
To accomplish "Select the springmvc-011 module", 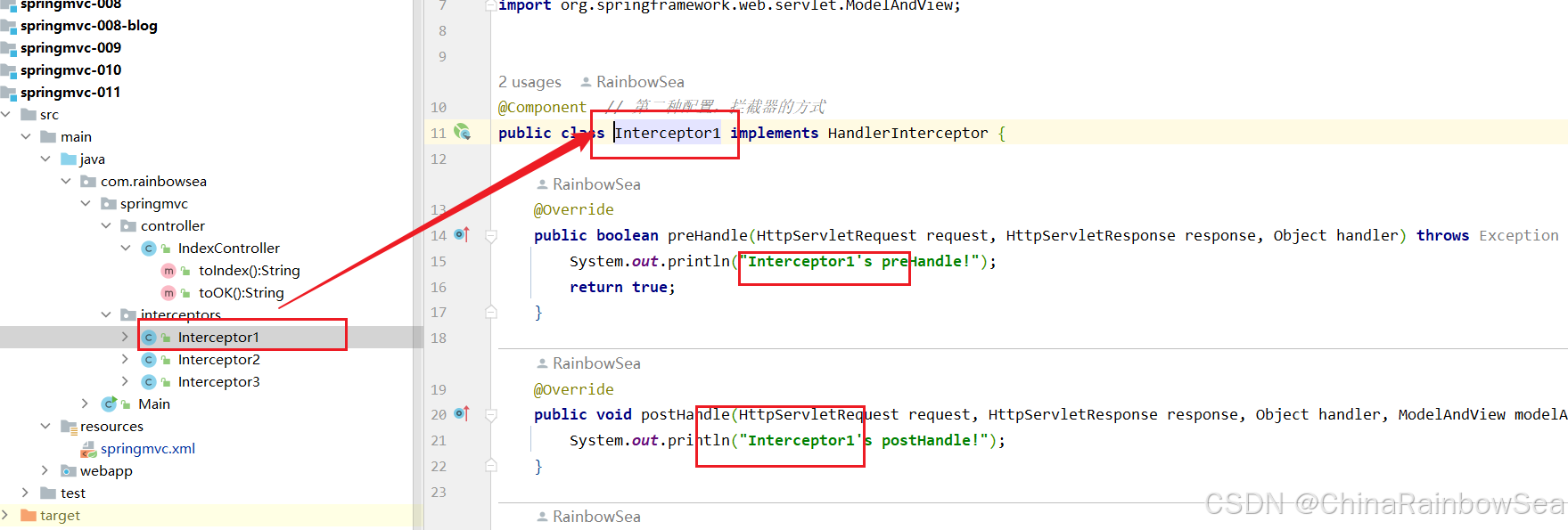I will (70, 93).
